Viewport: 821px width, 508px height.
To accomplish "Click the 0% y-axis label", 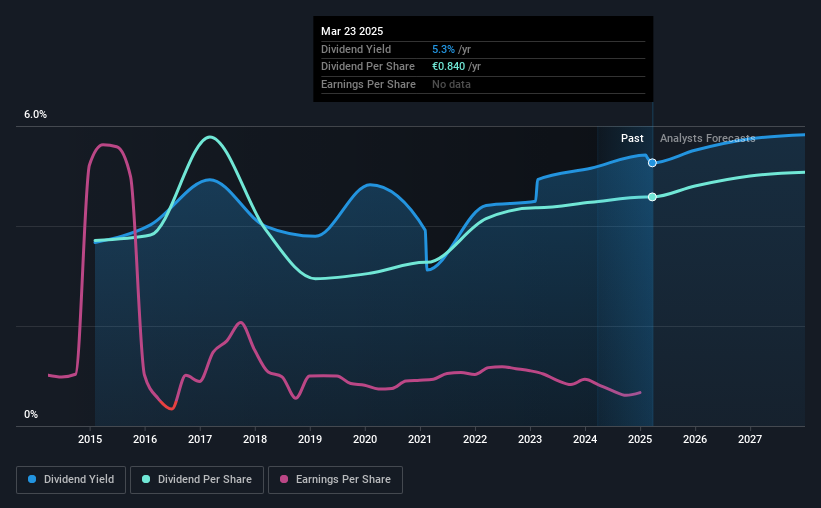I will [31, 414].
